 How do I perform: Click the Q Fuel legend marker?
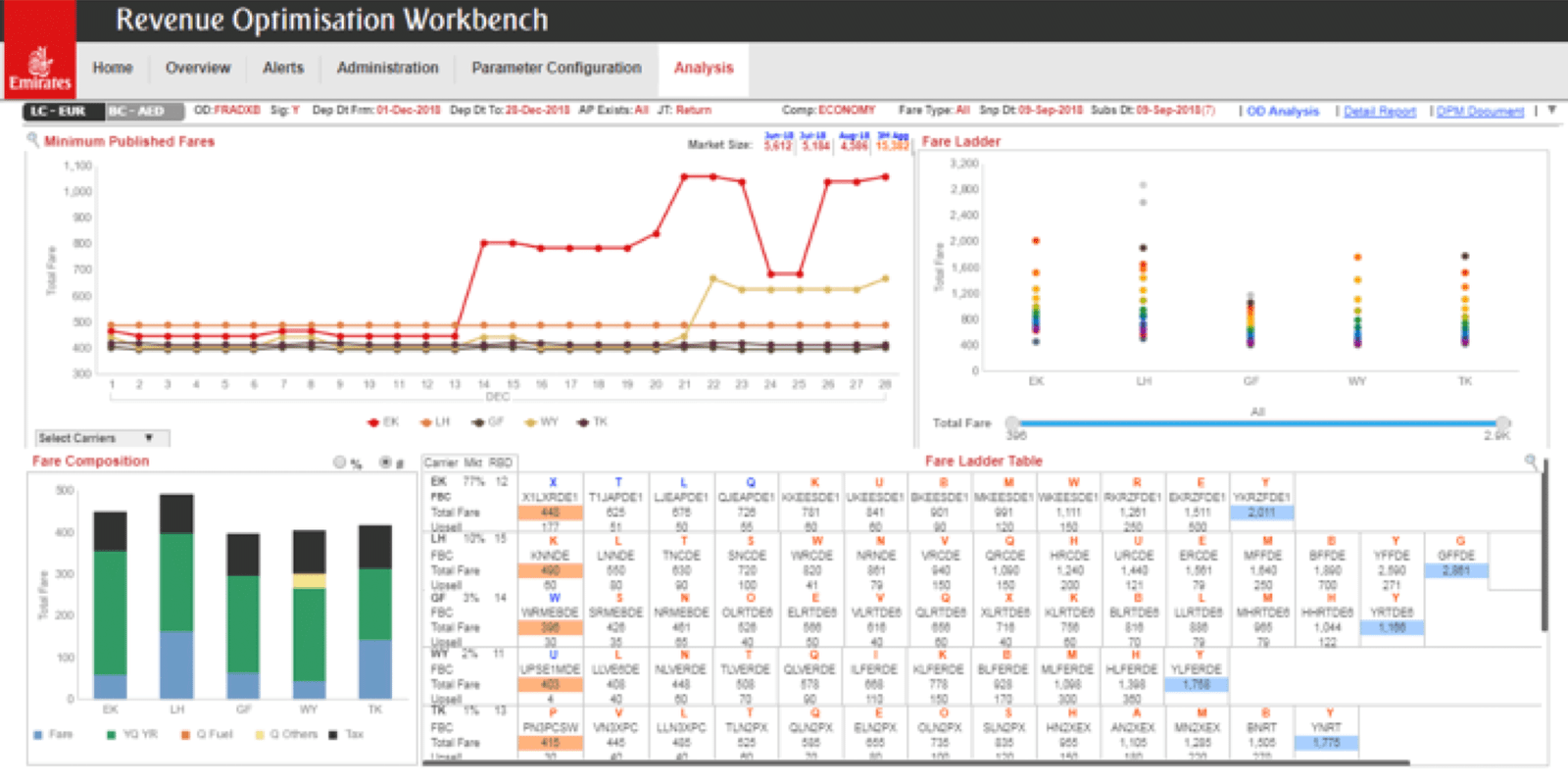(185, 734)
